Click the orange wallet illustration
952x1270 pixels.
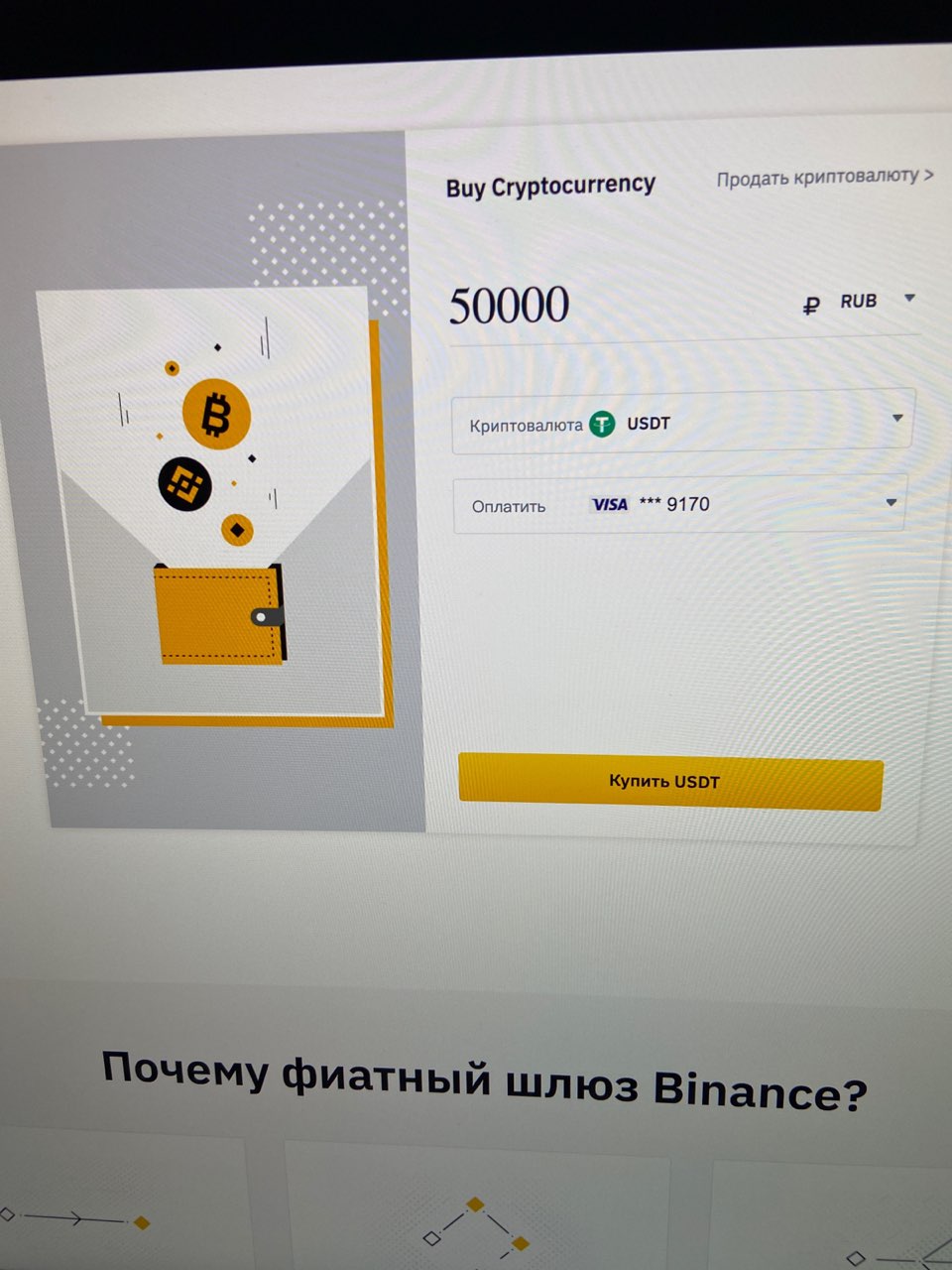point(220,612)
